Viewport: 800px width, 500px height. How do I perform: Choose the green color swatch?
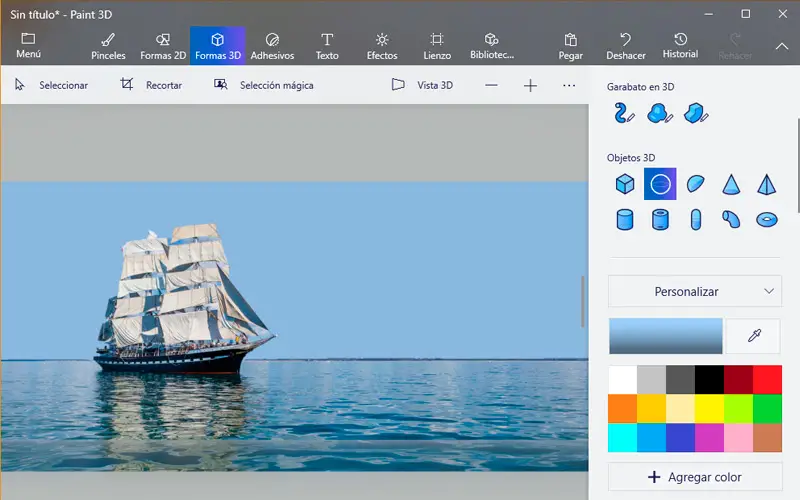tap(767, 408)
